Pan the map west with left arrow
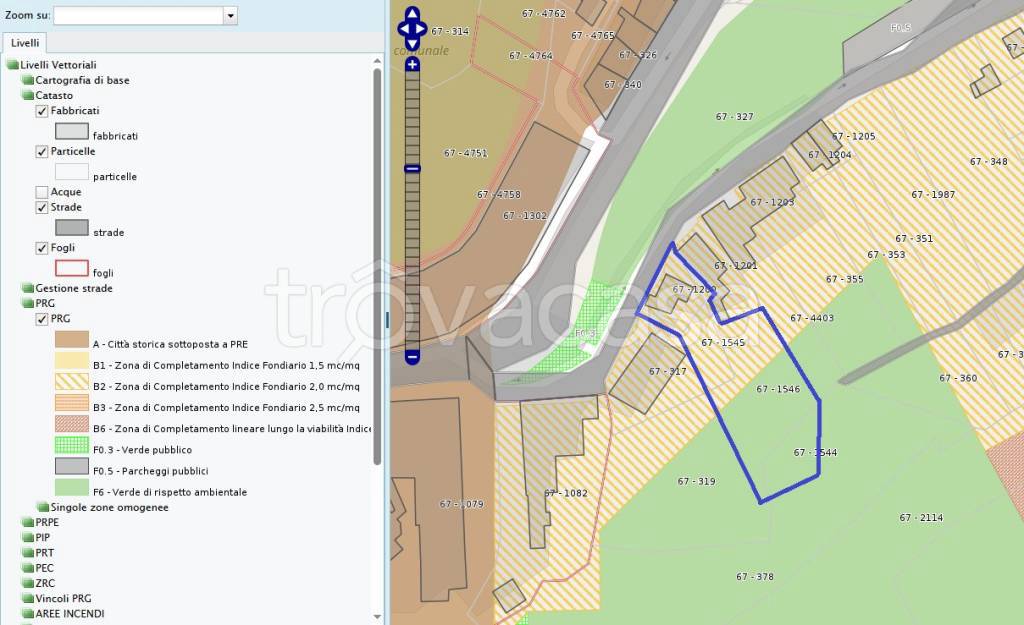 (402, 29)
